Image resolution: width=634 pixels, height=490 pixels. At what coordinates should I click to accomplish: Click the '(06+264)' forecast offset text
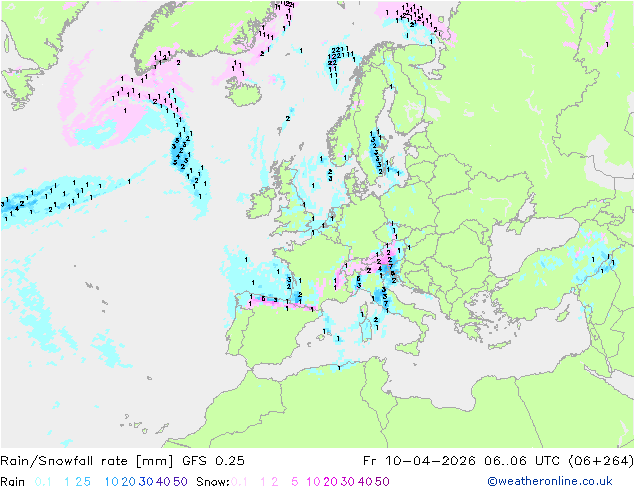[599, 461]
